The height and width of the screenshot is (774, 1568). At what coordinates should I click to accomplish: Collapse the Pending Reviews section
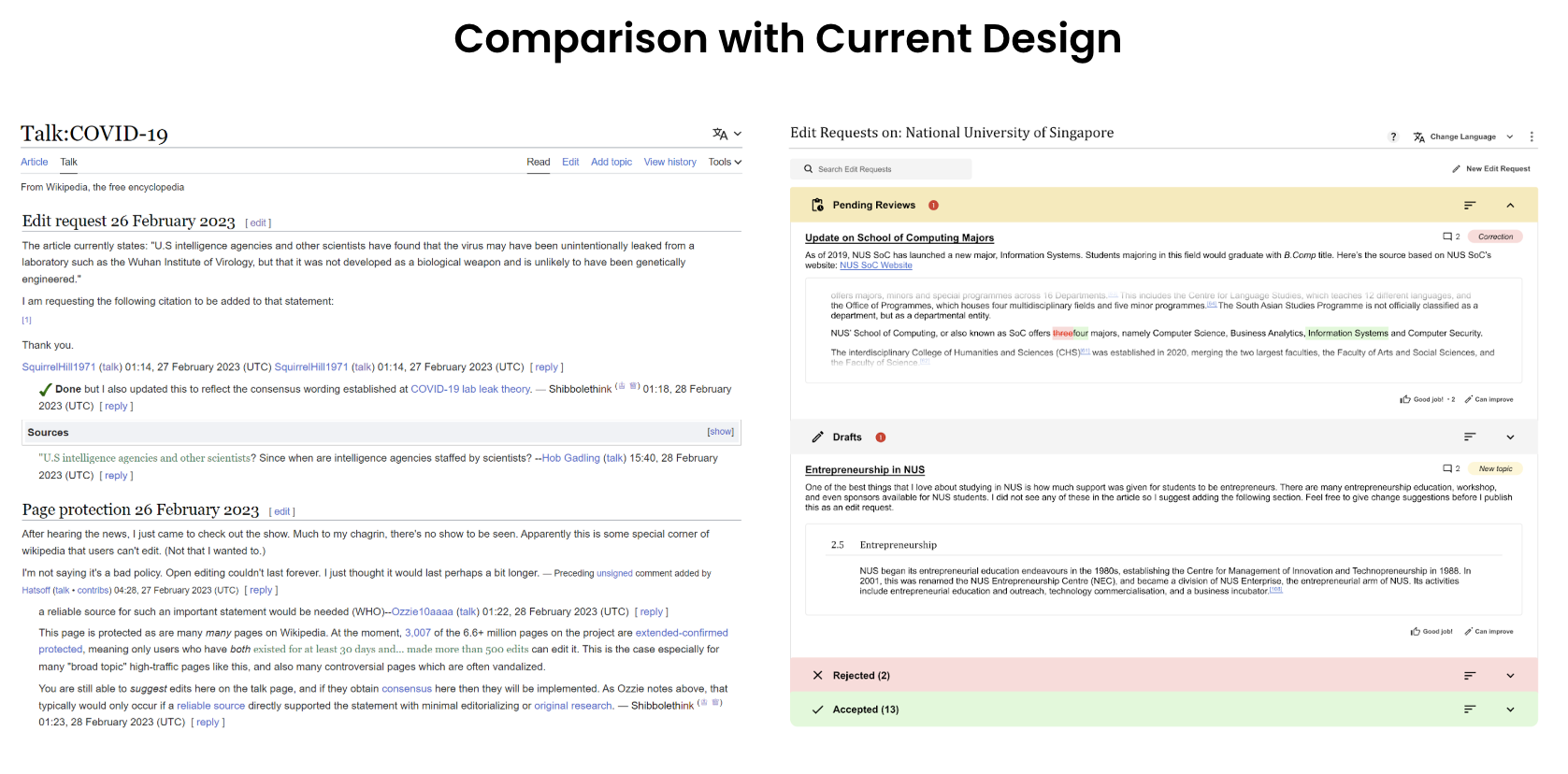pos(1510,206)
